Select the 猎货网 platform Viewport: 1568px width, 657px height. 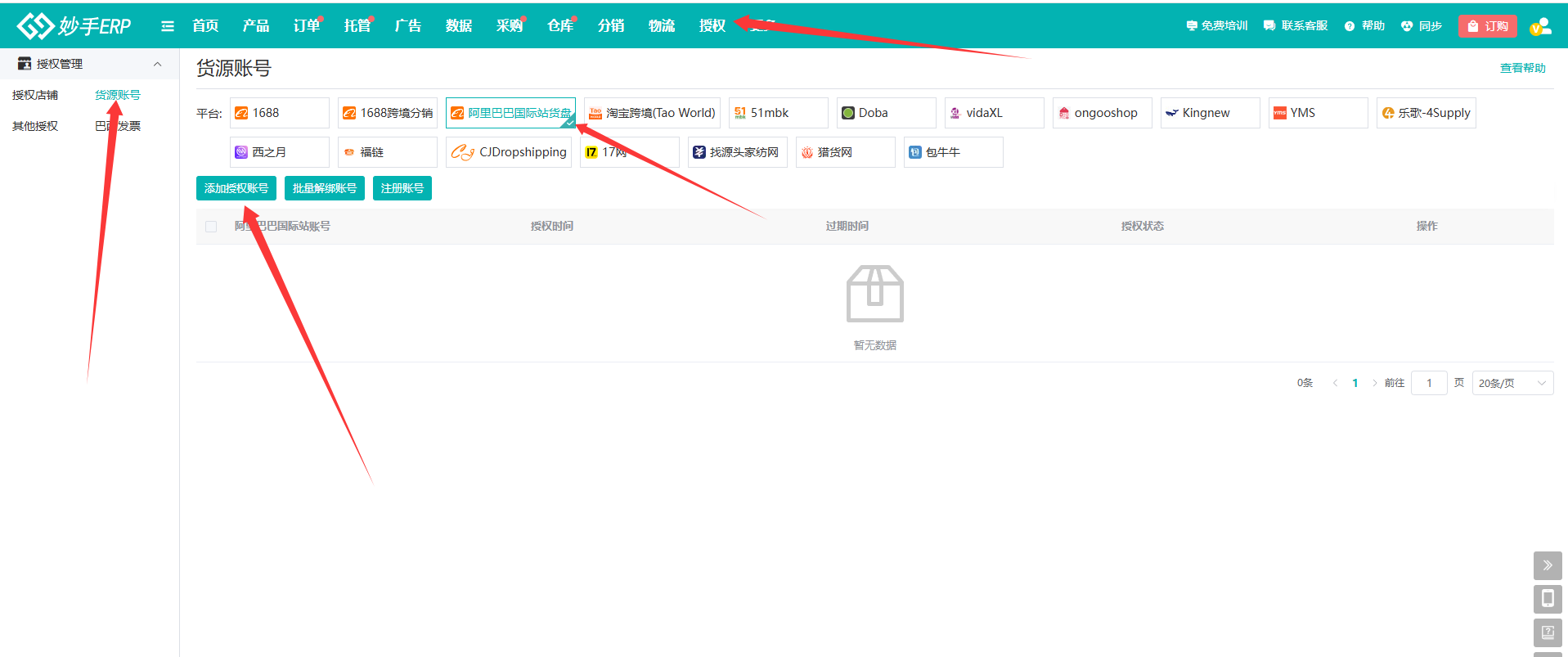[846, 152]
